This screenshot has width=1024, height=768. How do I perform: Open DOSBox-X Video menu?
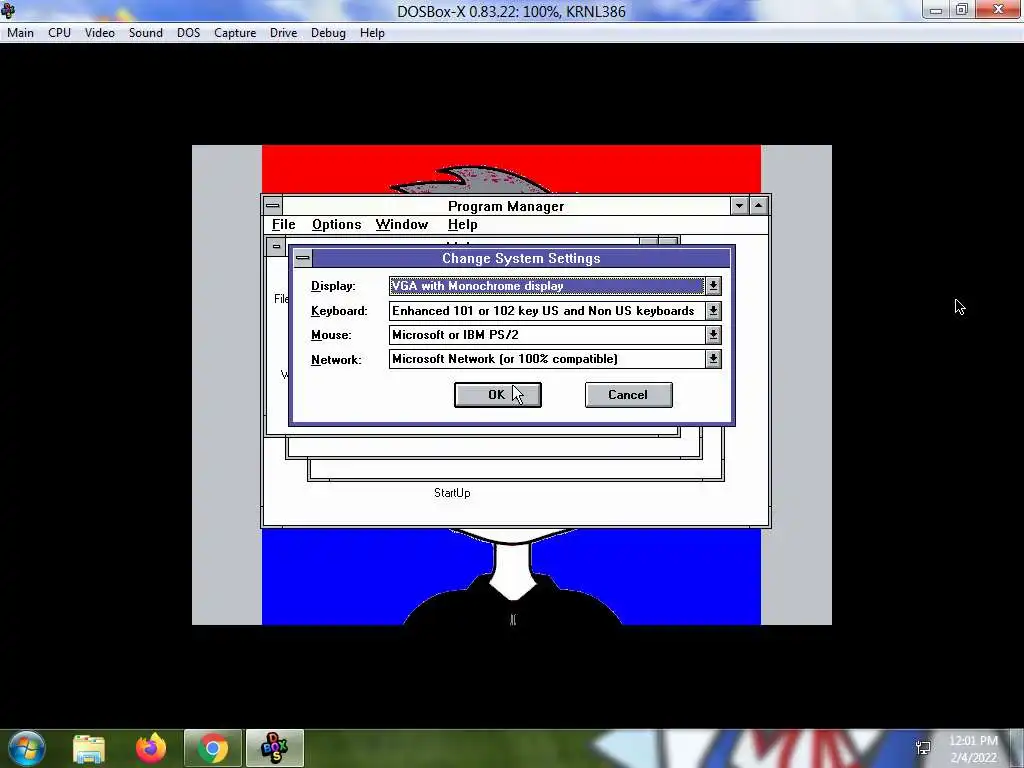(x=100, y=33)
